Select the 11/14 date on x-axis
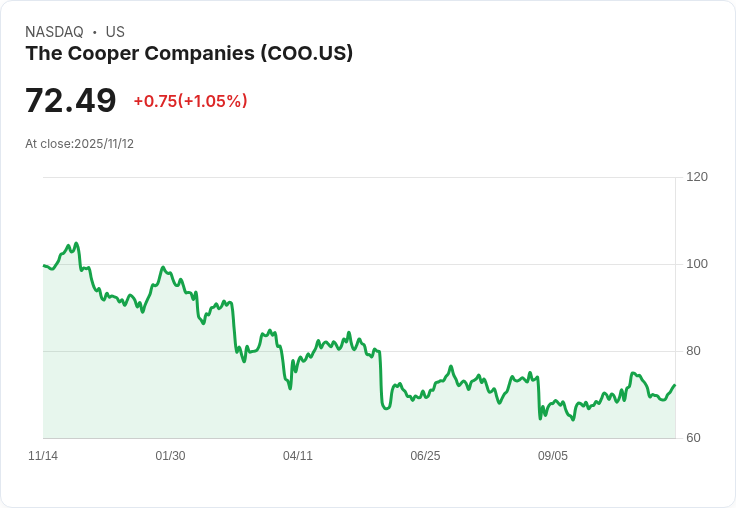Image resolution: width=736 pixels, height=508 pixels. (x=43, y=456)
